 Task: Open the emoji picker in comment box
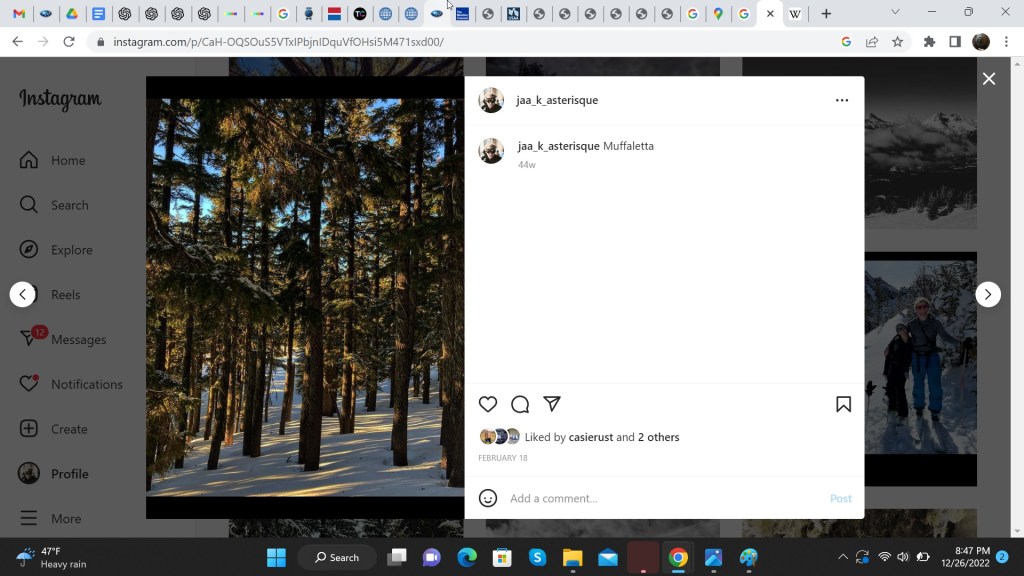pyautogui.click(x=488, y=498)
